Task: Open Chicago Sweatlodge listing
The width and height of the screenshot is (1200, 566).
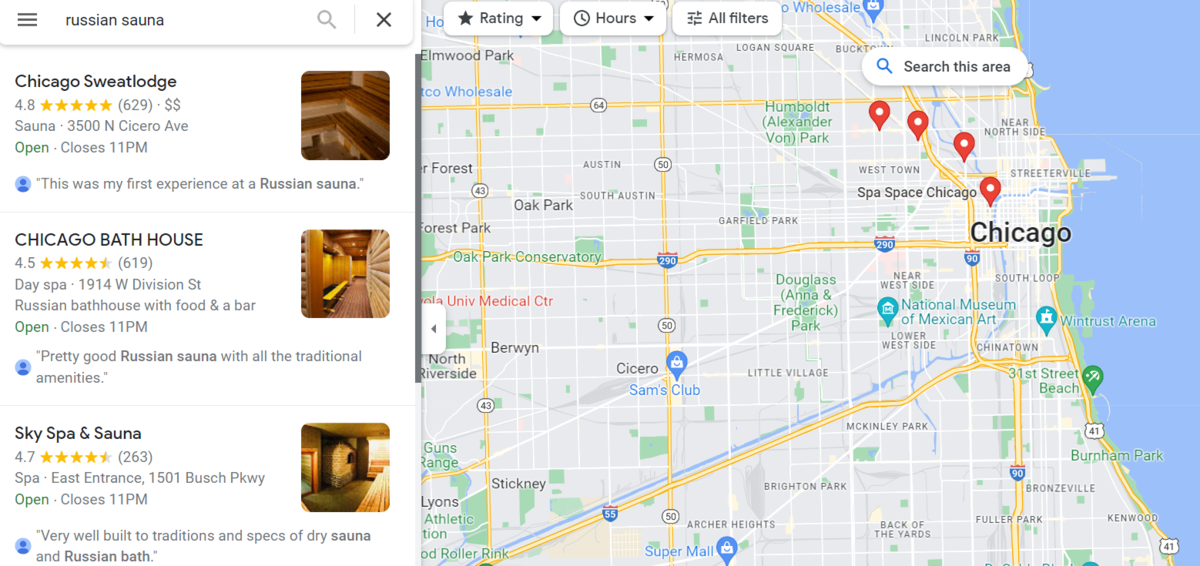Action: click(96, 81)
